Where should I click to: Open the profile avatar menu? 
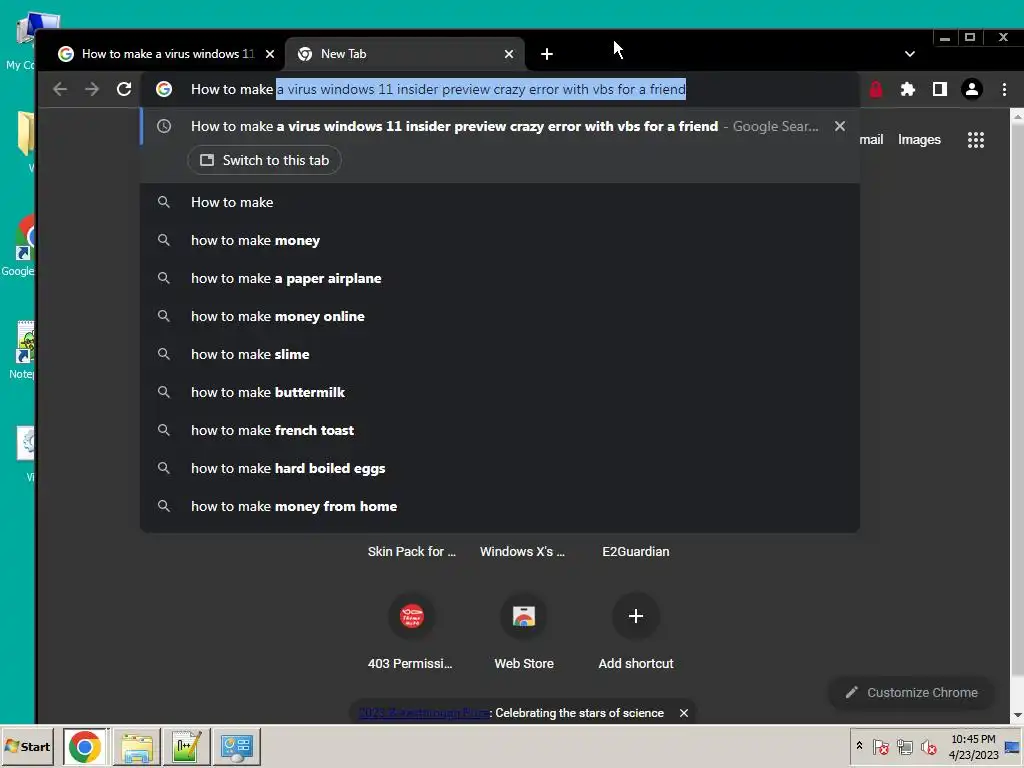(972, 89)
